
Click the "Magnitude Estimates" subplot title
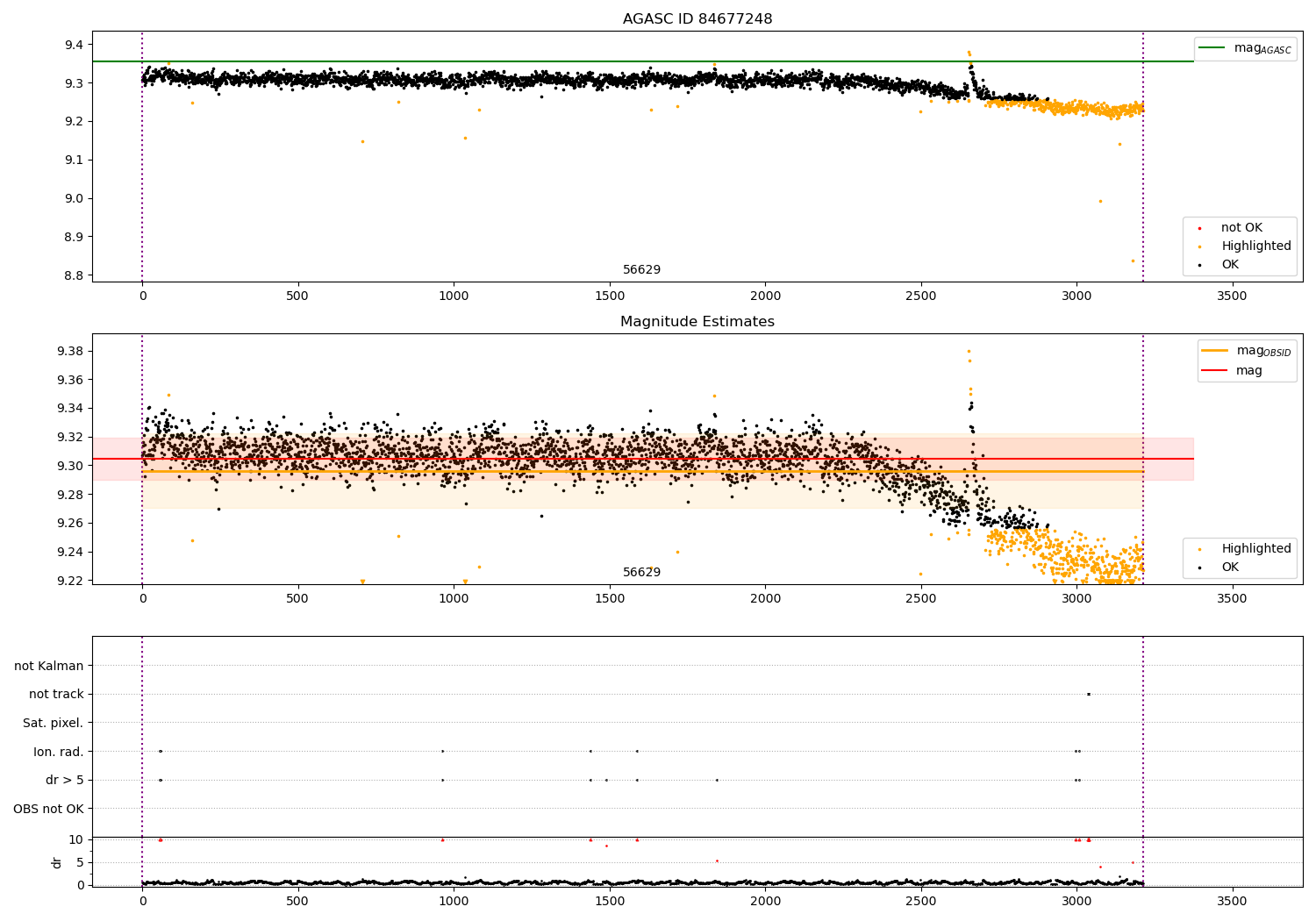tap(697, 322)
